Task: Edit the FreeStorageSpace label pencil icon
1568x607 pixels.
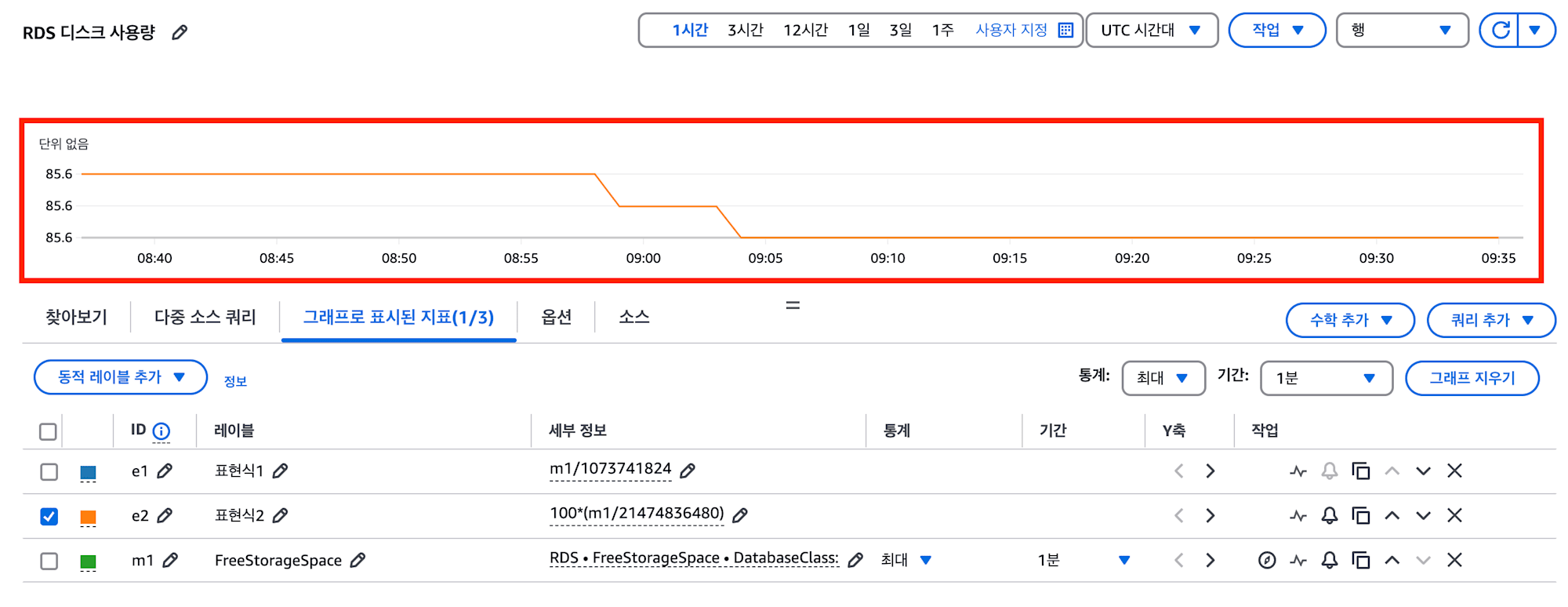Action: pos(358,560)
